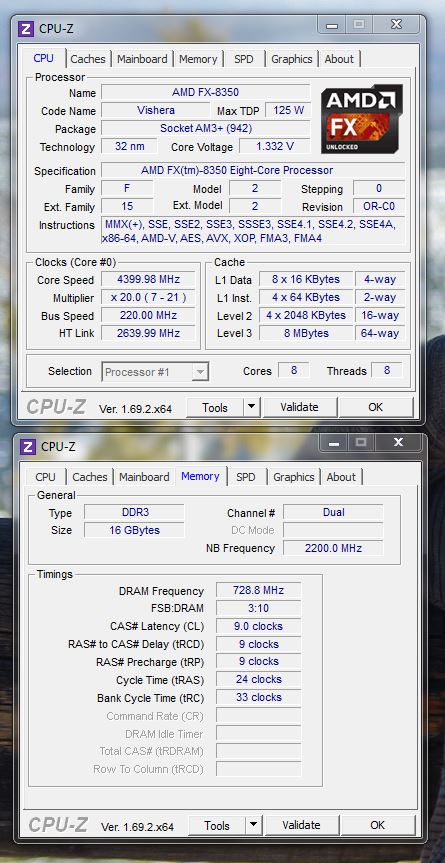
Task: Click OK button in the top CPU-Z window
Action: (376, 407)
